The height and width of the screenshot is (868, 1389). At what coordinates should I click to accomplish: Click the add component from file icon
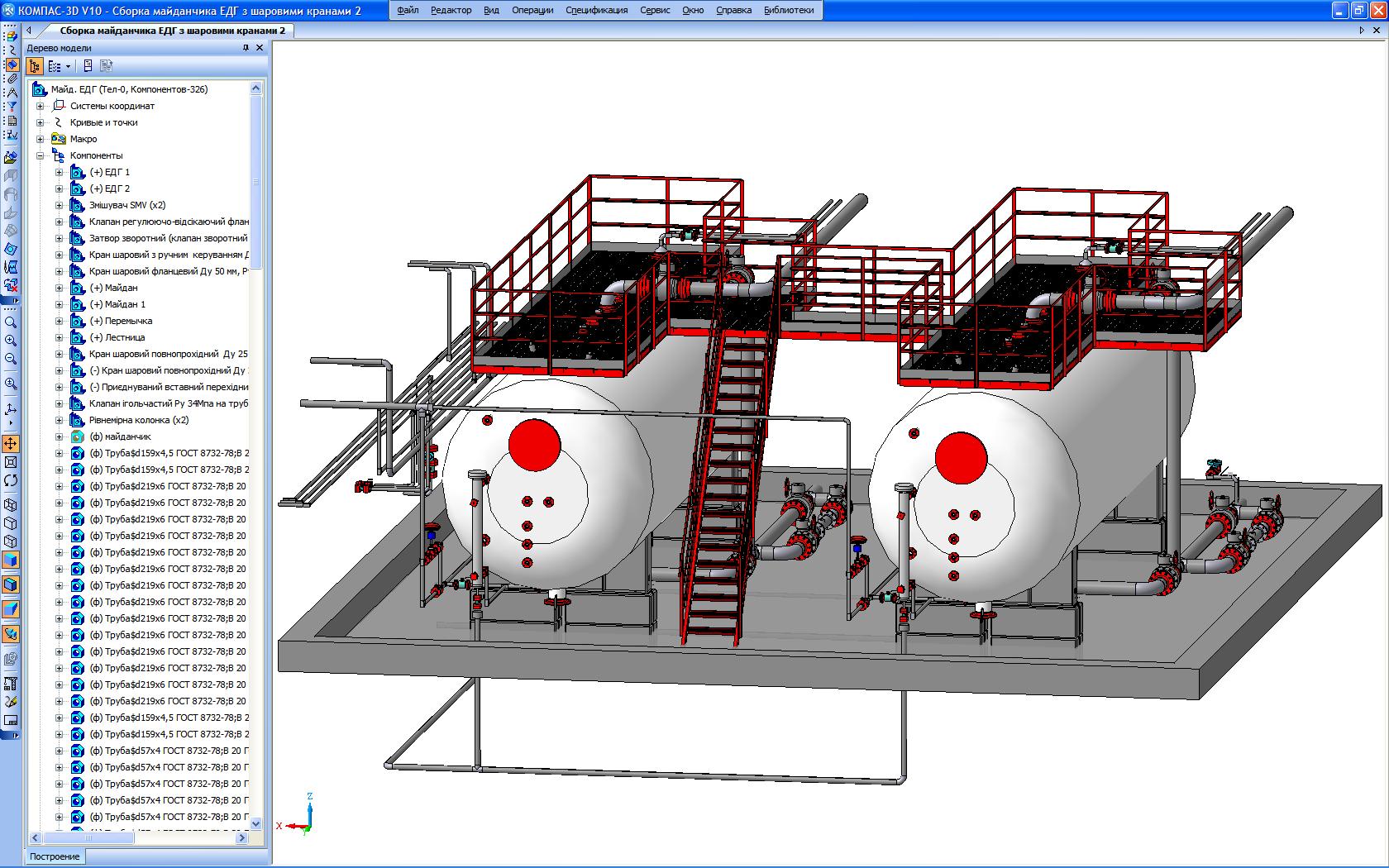click(x=10, y=157)
